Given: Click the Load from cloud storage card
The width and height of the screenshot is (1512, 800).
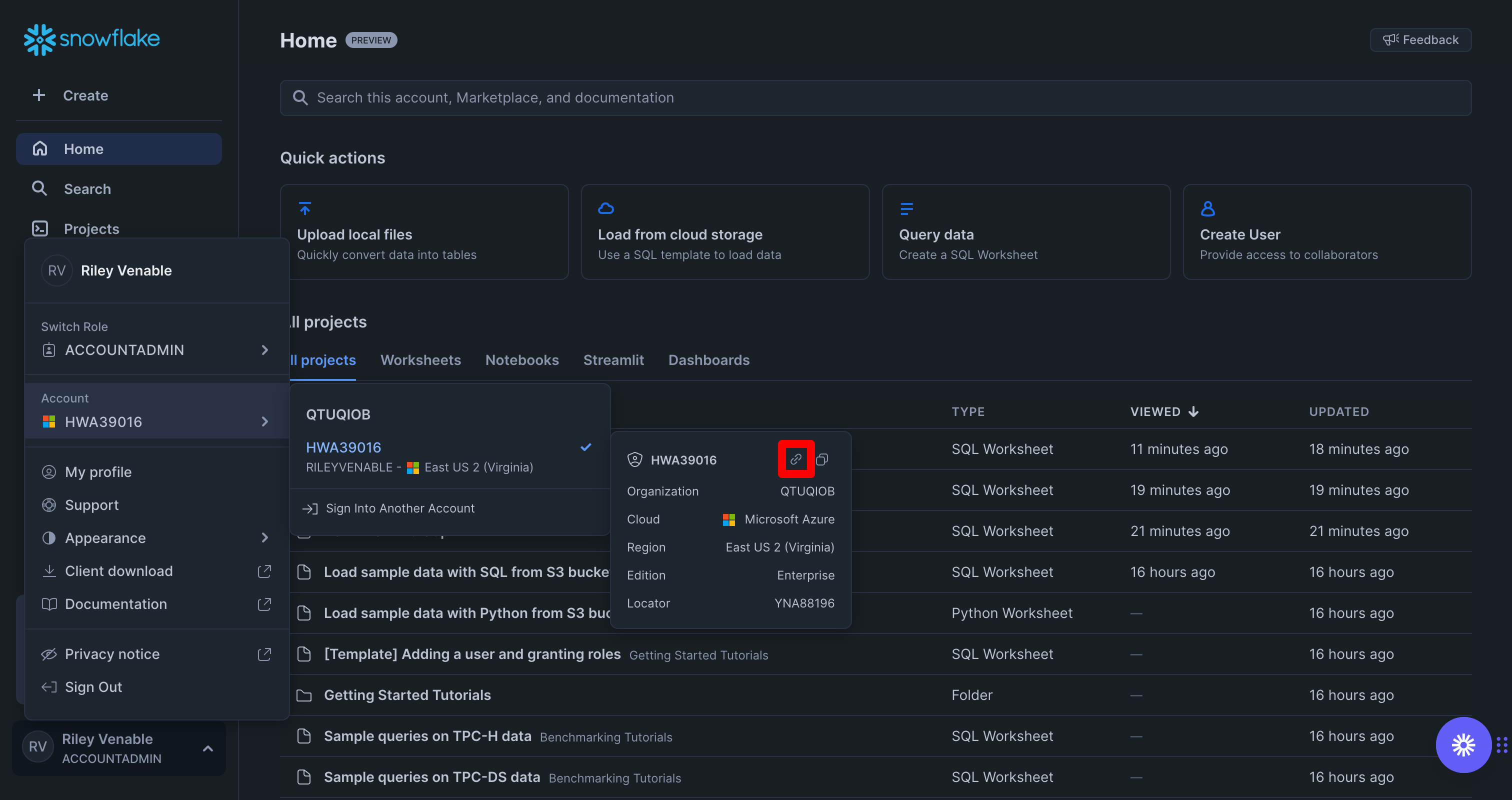Looking at the screenshot, I should pos(725,232).
